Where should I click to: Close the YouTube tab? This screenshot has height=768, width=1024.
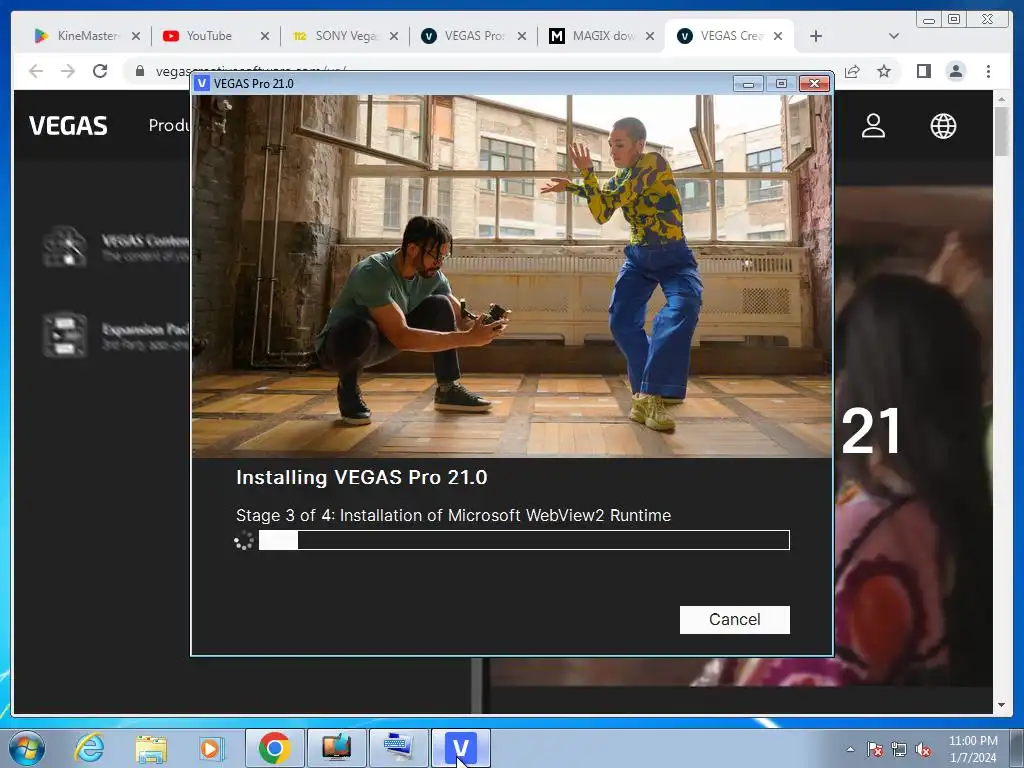pos(264,36)
